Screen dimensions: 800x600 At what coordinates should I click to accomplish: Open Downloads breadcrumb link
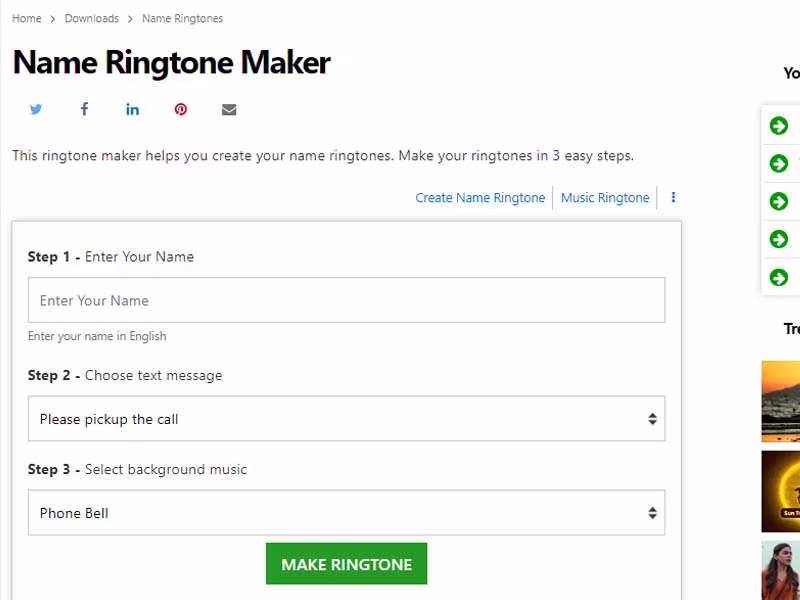point(91,19)
